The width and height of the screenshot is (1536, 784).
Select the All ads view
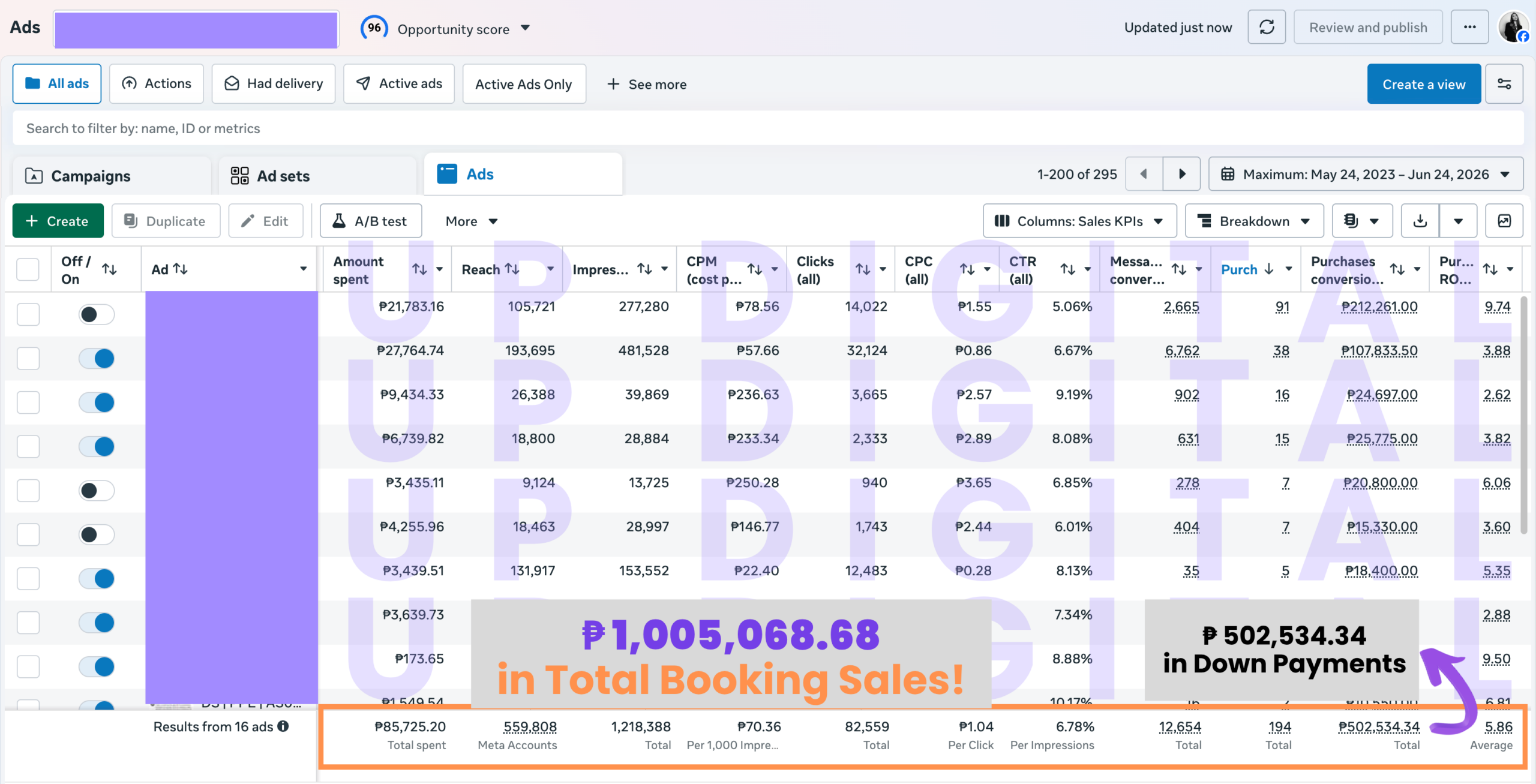click(57, 83)
